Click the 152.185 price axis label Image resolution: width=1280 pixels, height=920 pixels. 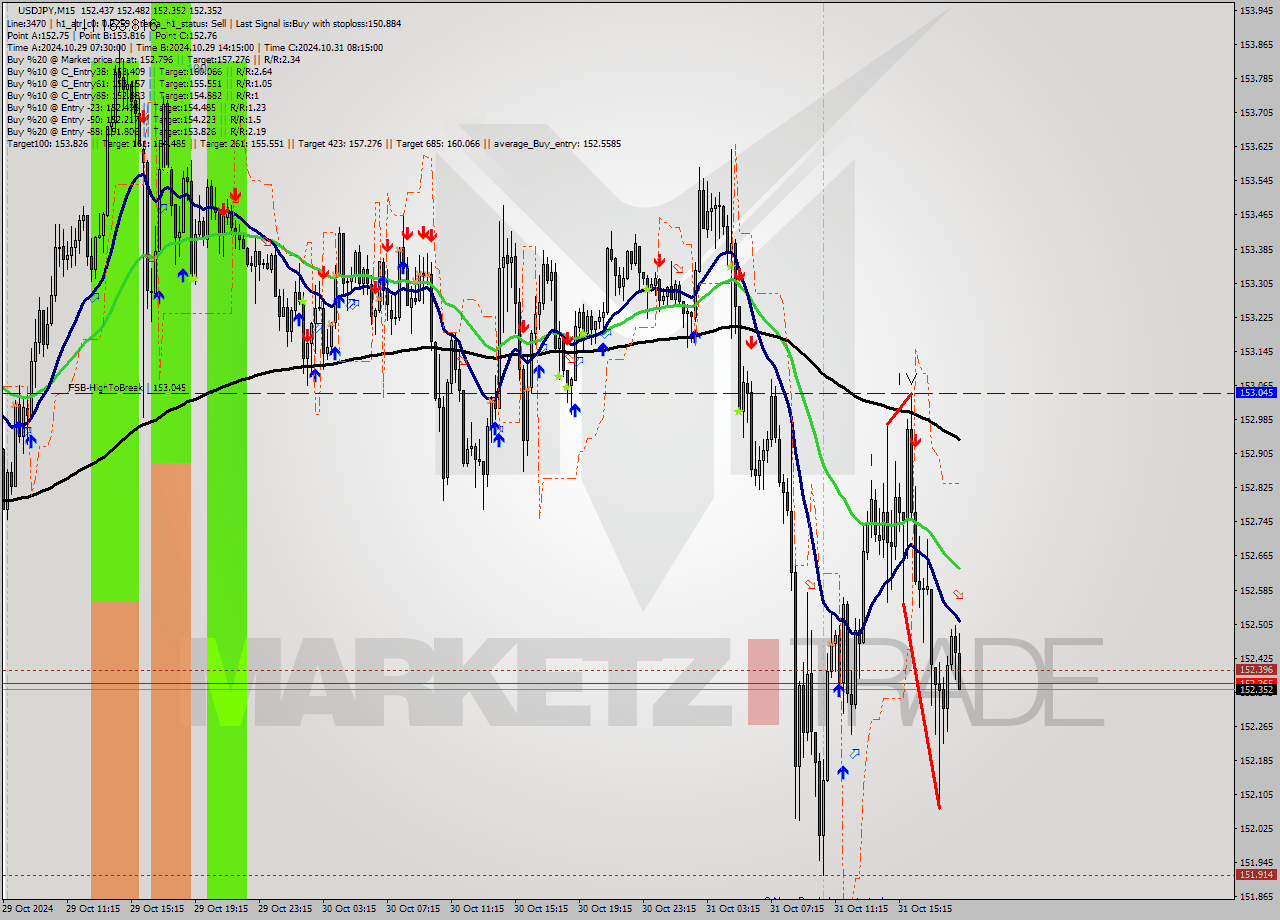(1256, 760)
